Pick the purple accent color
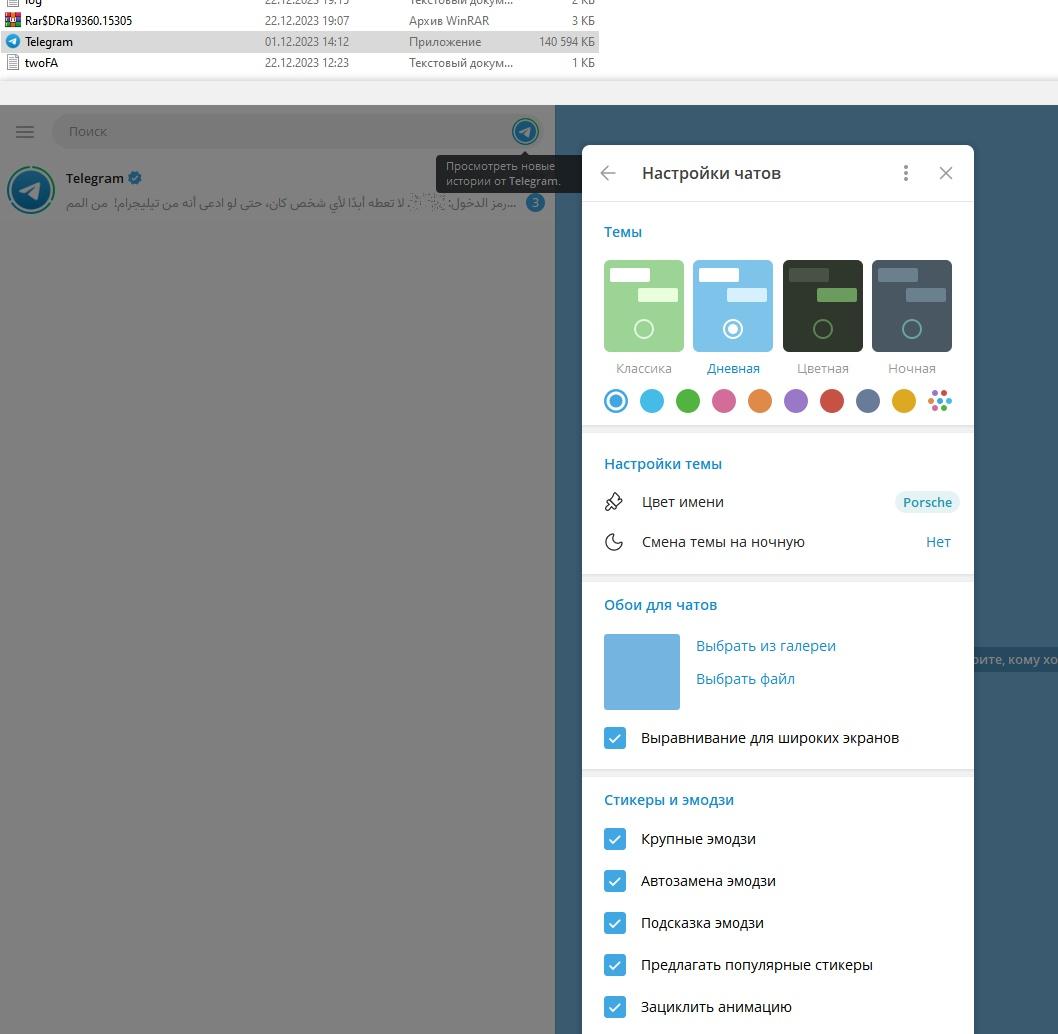 pyautogui.click(x=796, y=401)
